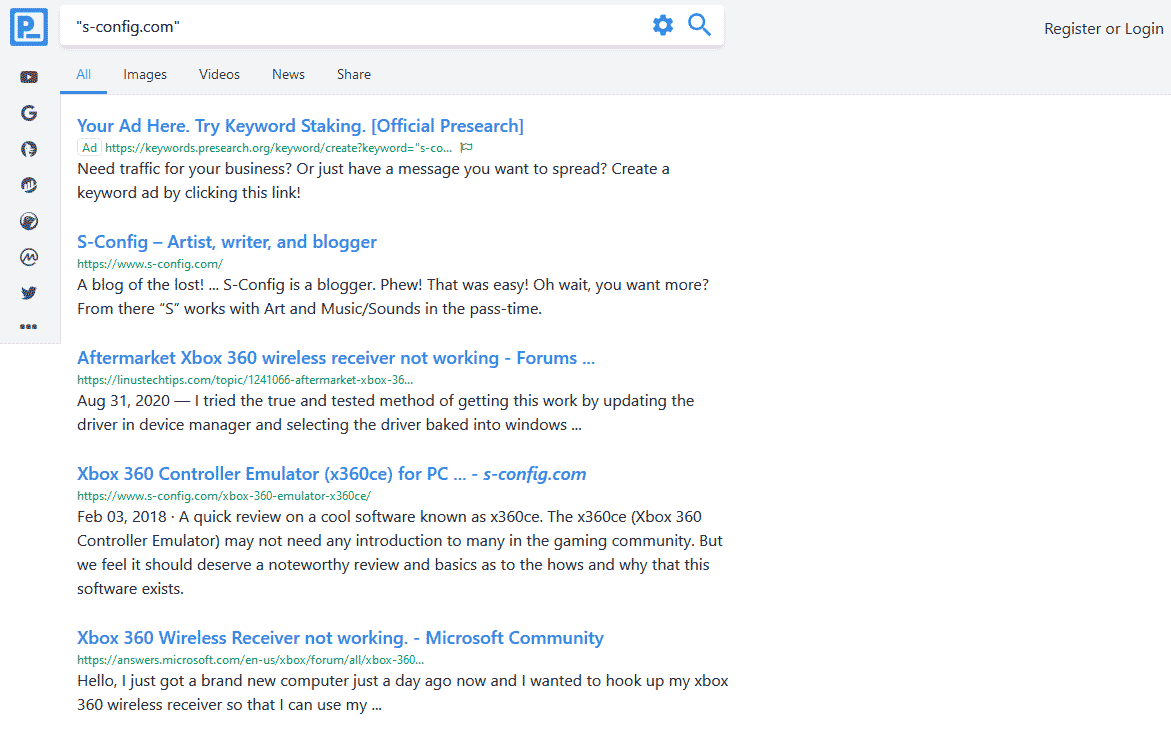Select the All results tab

tap(84, 75)
